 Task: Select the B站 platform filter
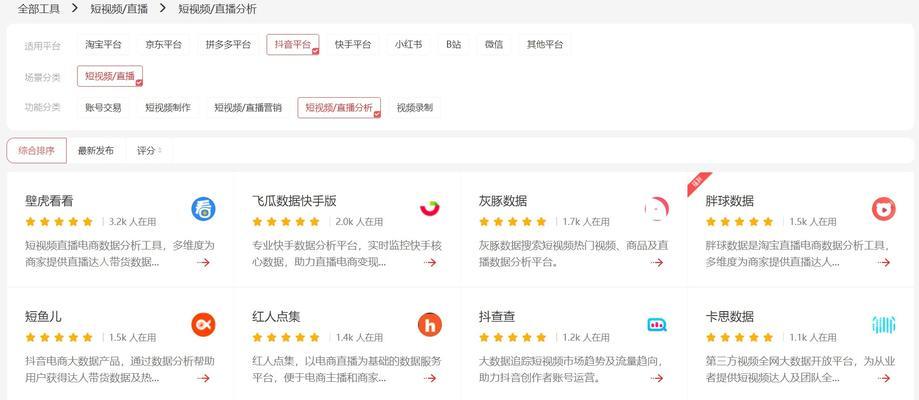click(x=454, y=45)
